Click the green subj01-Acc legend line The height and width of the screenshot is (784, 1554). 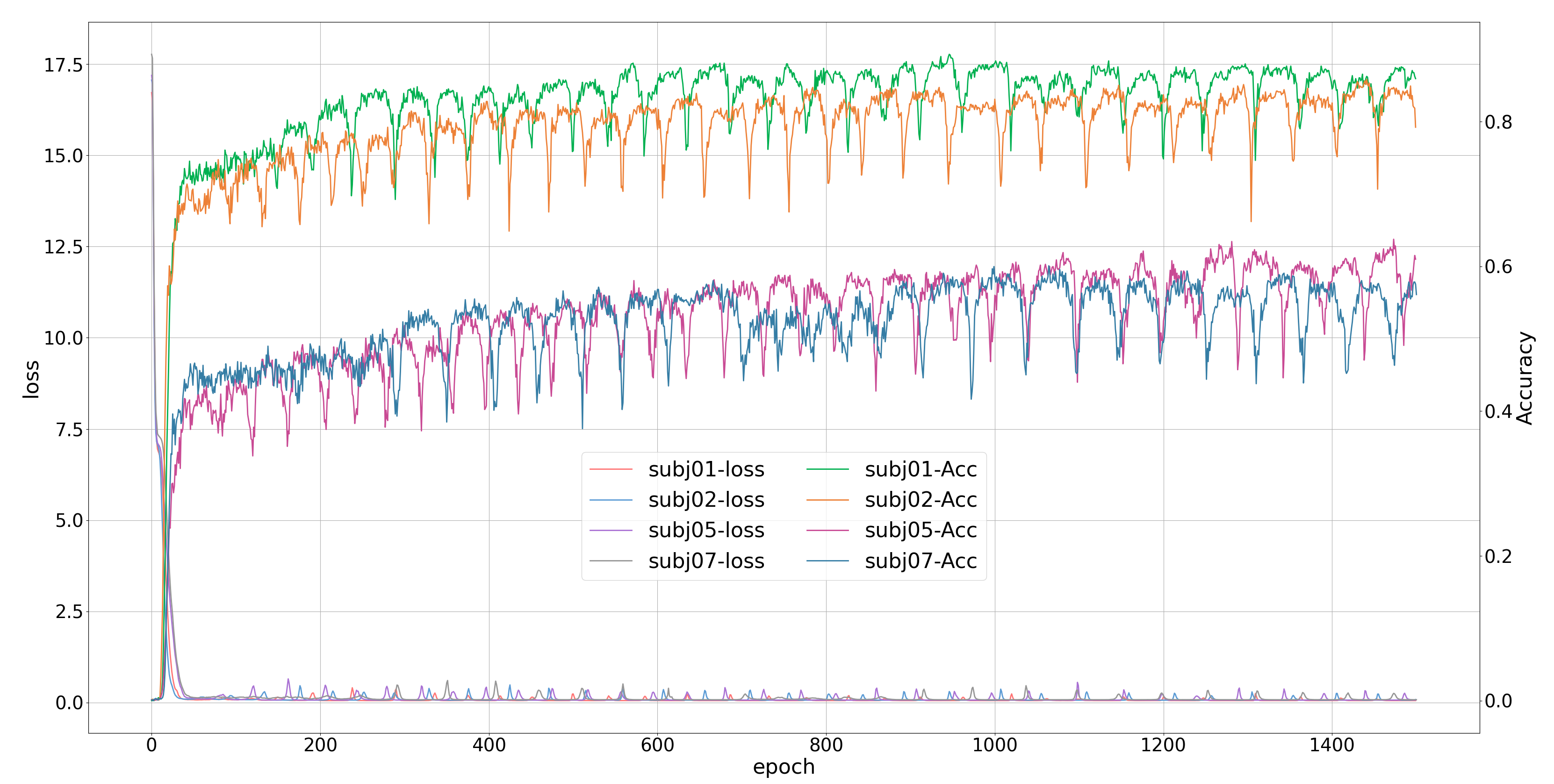pyautogui.click(x=827, y=469)
